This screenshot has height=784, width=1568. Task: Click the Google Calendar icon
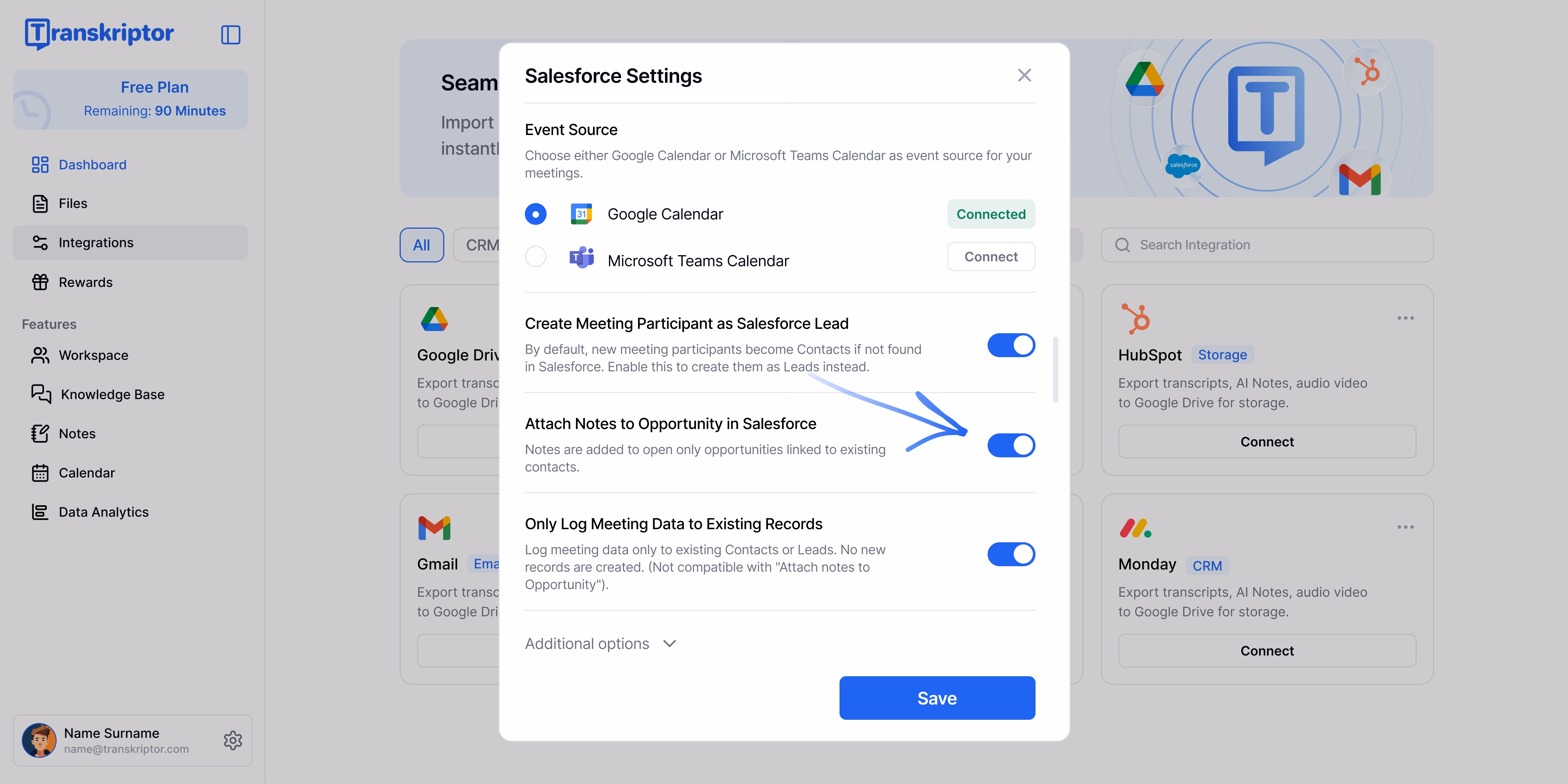pyautogui.click(x=581, y=214)
